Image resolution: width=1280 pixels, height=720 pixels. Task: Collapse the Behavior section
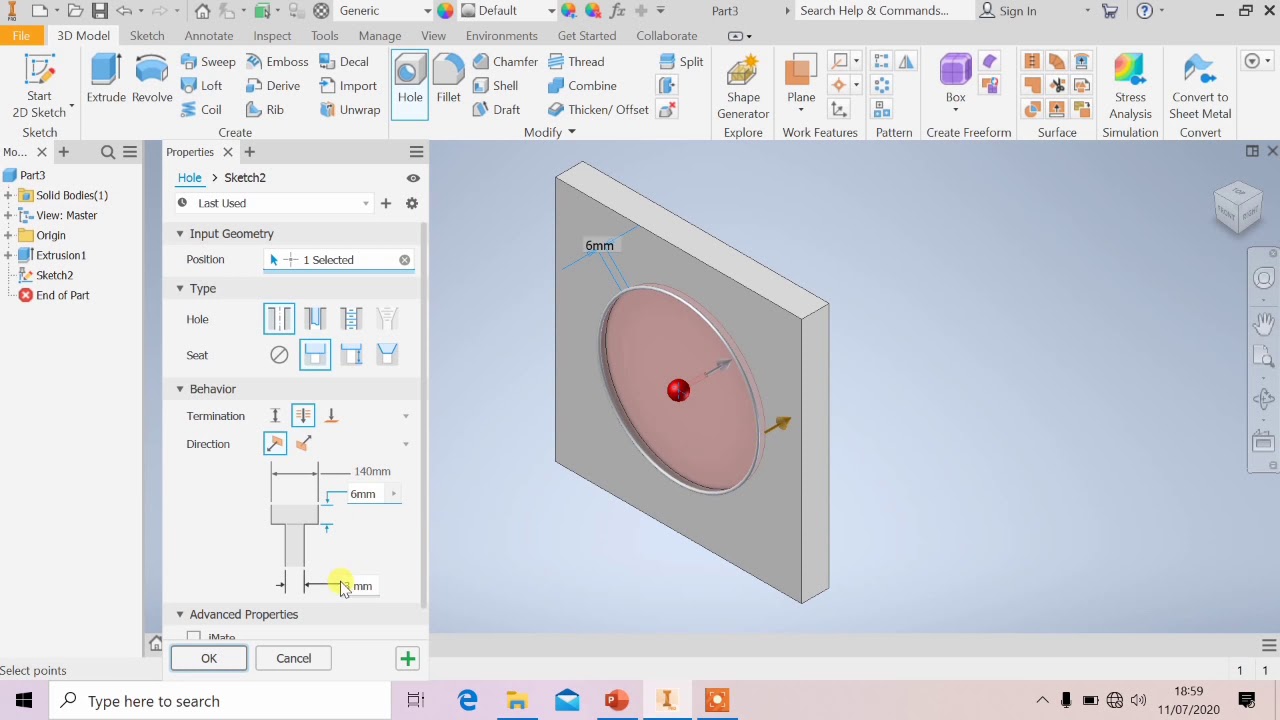180,389
